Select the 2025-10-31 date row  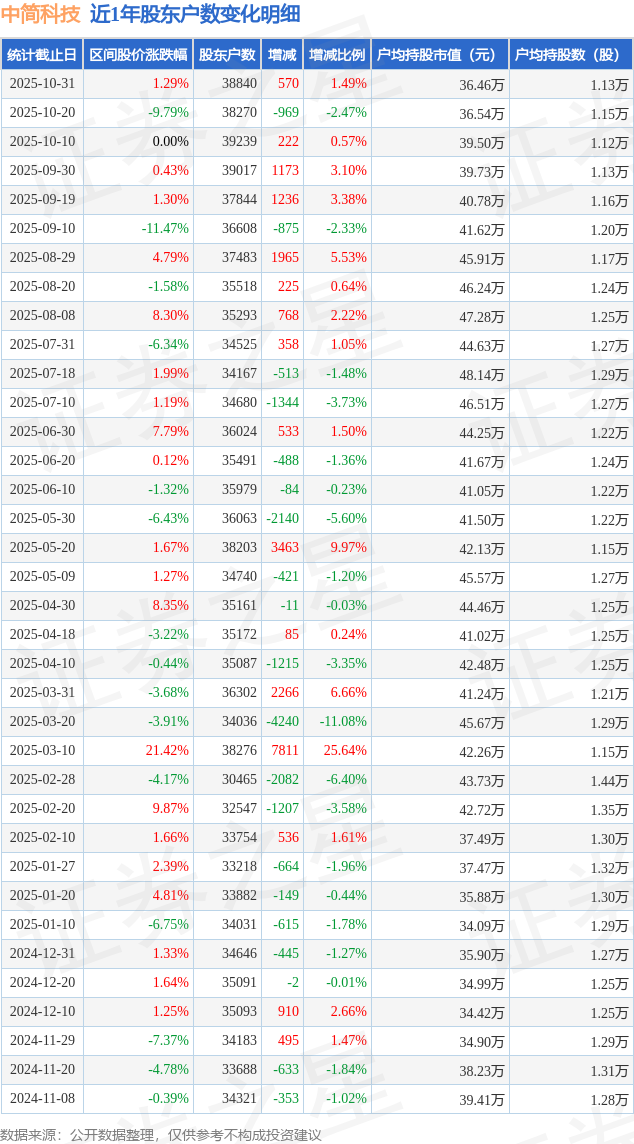(x=42, y=84)
